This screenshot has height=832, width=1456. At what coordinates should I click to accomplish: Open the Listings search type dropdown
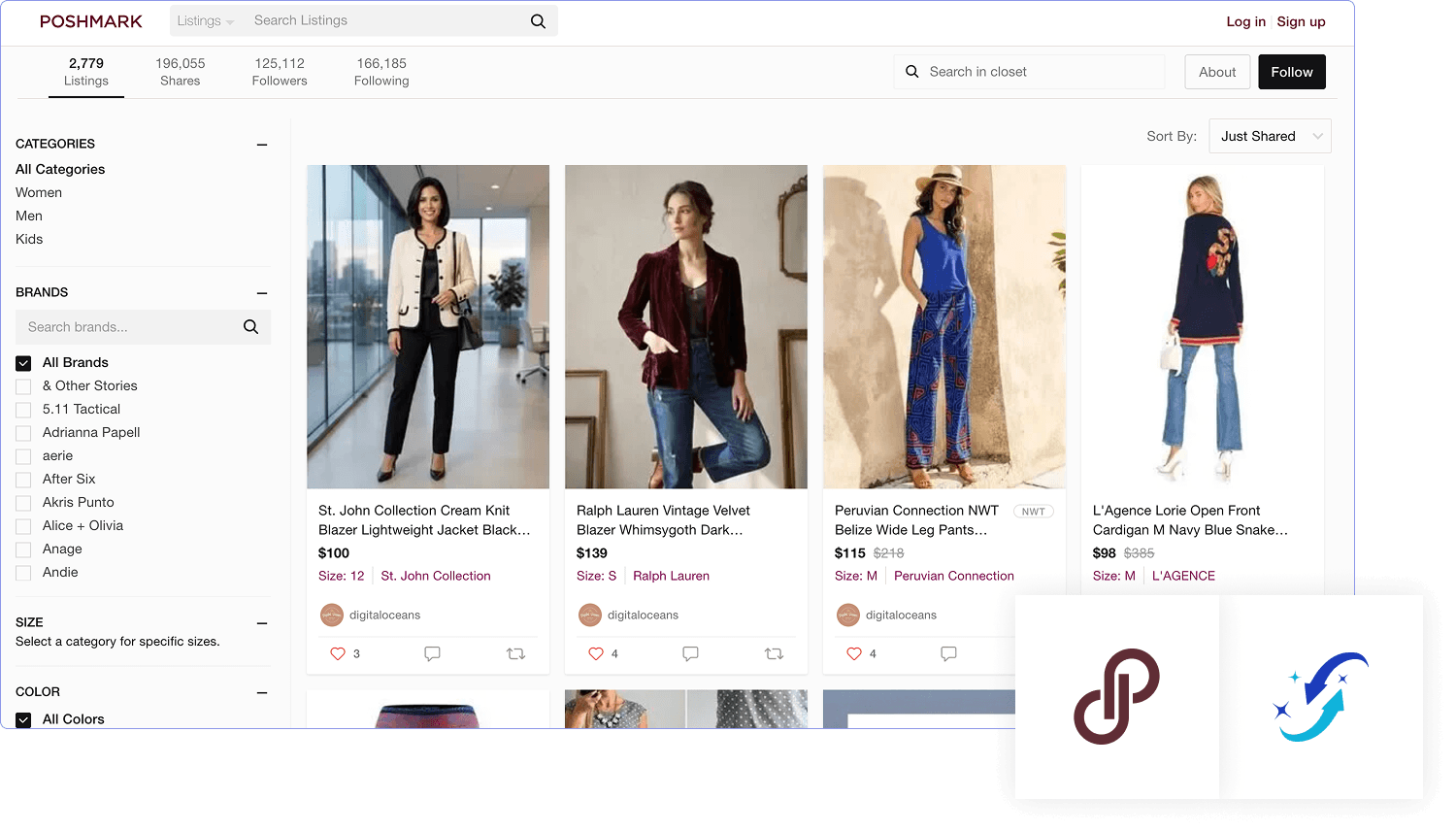click(x=205, y=21)
